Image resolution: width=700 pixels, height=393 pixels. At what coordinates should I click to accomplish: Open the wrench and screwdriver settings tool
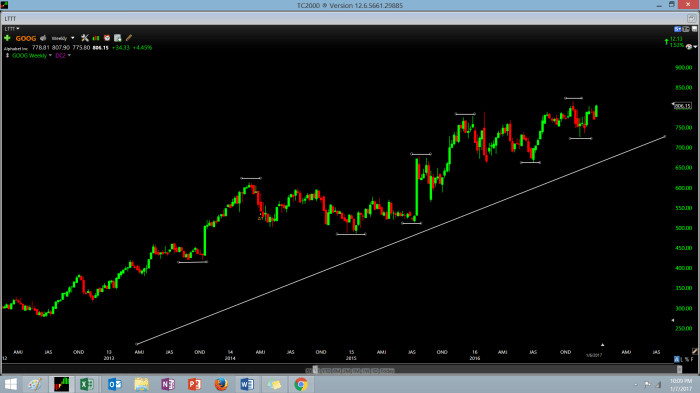pyautogui.click(x=85, y=38)
